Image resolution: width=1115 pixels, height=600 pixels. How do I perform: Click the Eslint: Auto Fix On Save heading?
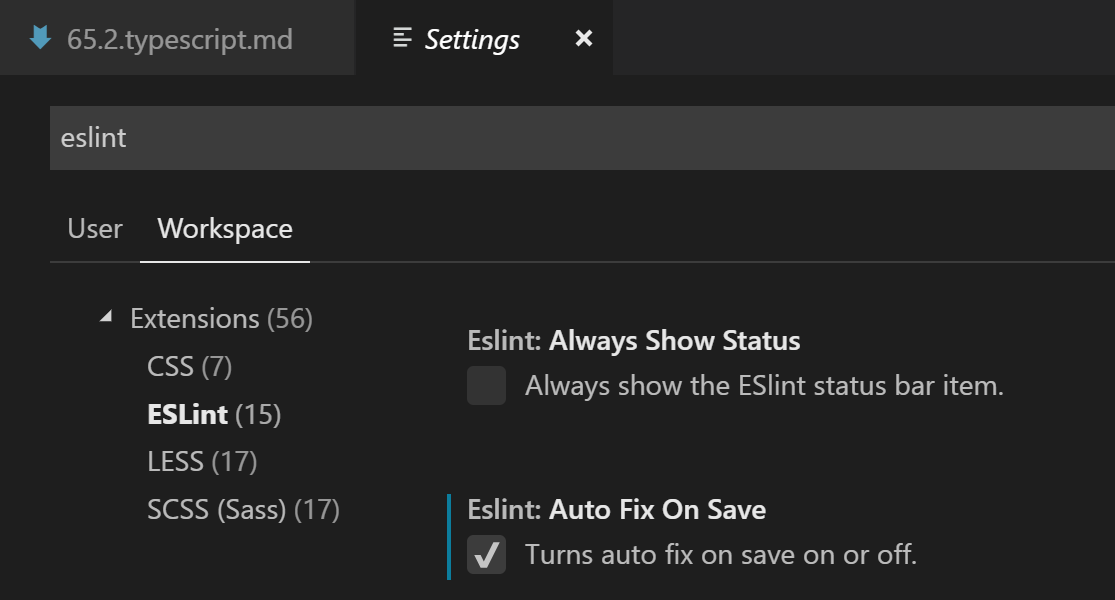click(616, 510)
